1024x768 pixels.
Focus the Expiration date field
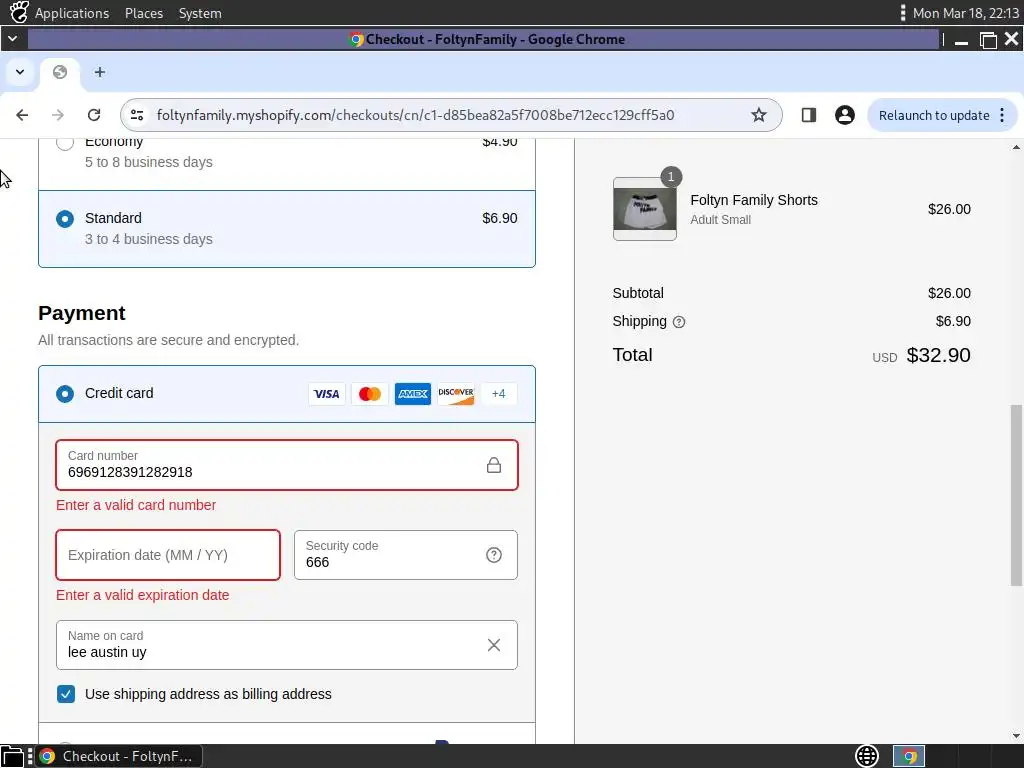tap(168, 555)
